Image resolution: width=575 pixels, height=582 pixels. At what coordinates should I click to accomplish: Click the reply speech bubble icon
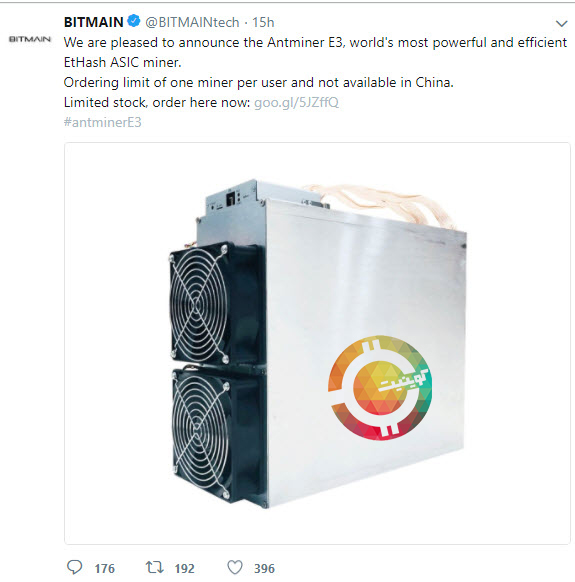[x=74, y=567]
